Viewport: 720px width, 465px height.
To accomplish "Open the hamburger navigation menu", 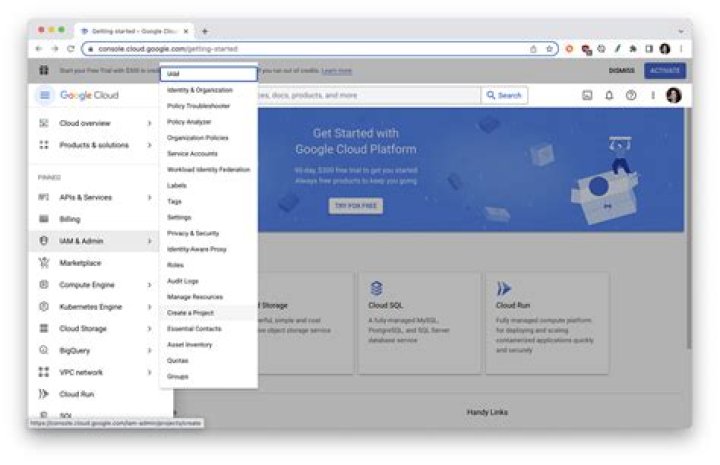I will (x=45, y=95).
